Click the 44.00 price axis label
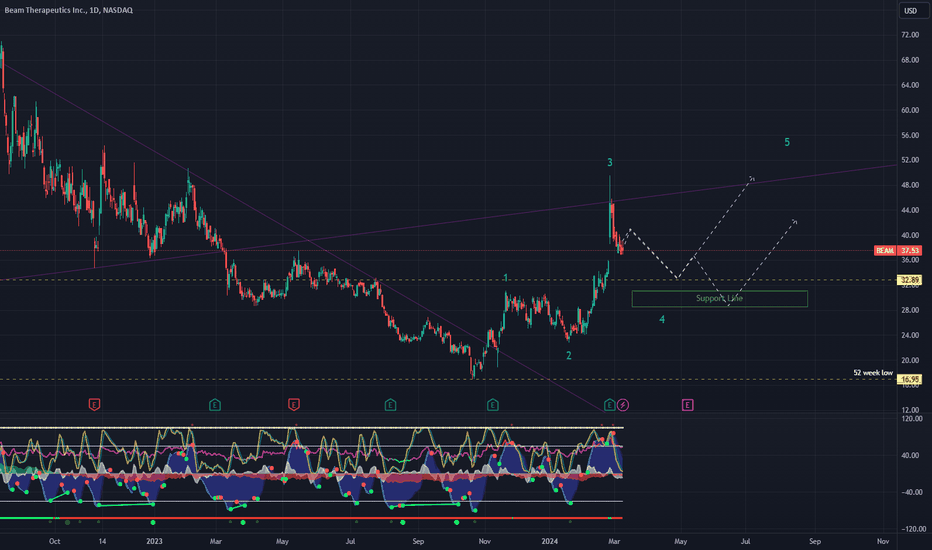 pos(910,210)
